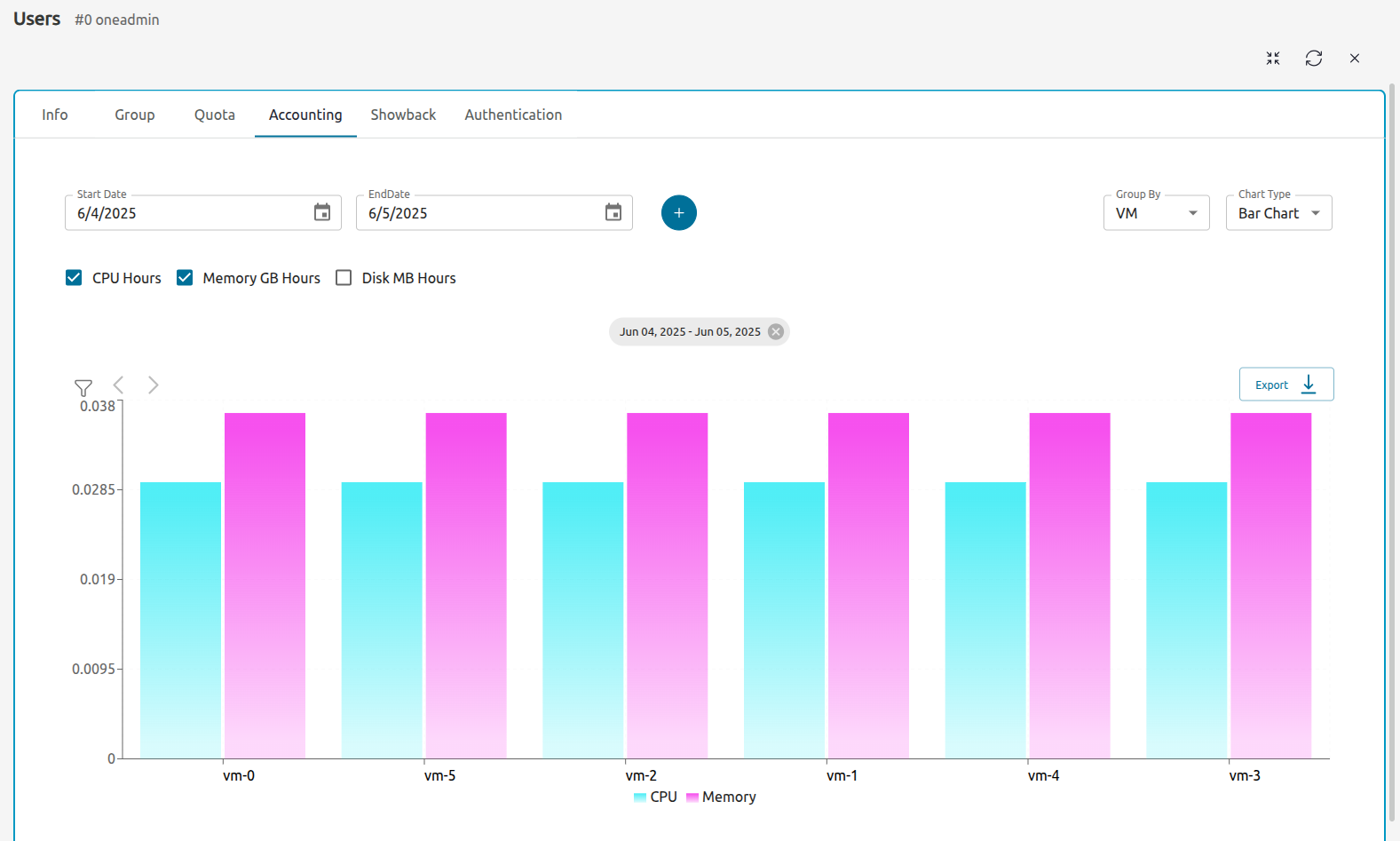This screenshot has width=1400, height=841.
Task: Uncheck the CPU Hours checkbox
Action: [75, 278]
